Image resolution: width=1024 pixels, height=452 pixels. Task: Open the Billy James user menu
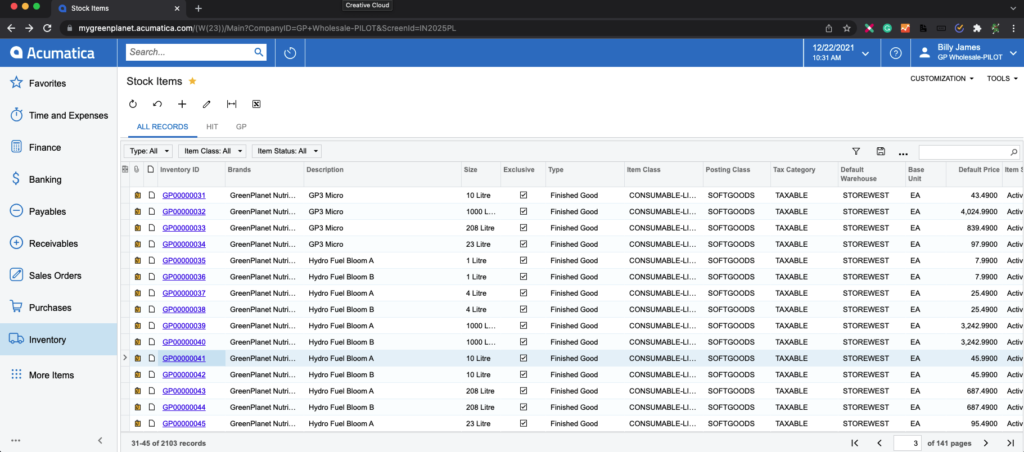[968, 53]
